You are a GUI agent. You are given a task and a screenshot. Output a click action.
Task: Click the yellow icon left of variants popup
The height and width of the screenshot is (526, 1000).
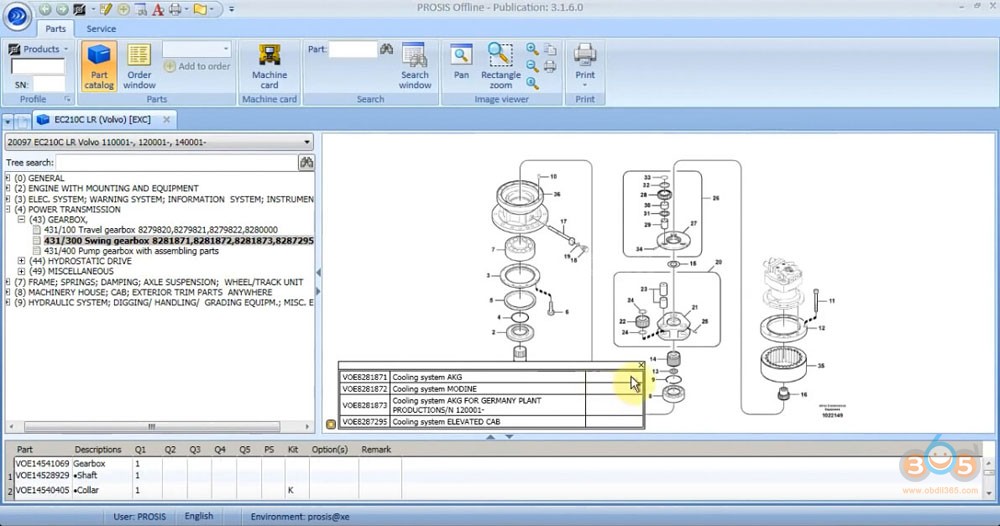tap(330, 424)
